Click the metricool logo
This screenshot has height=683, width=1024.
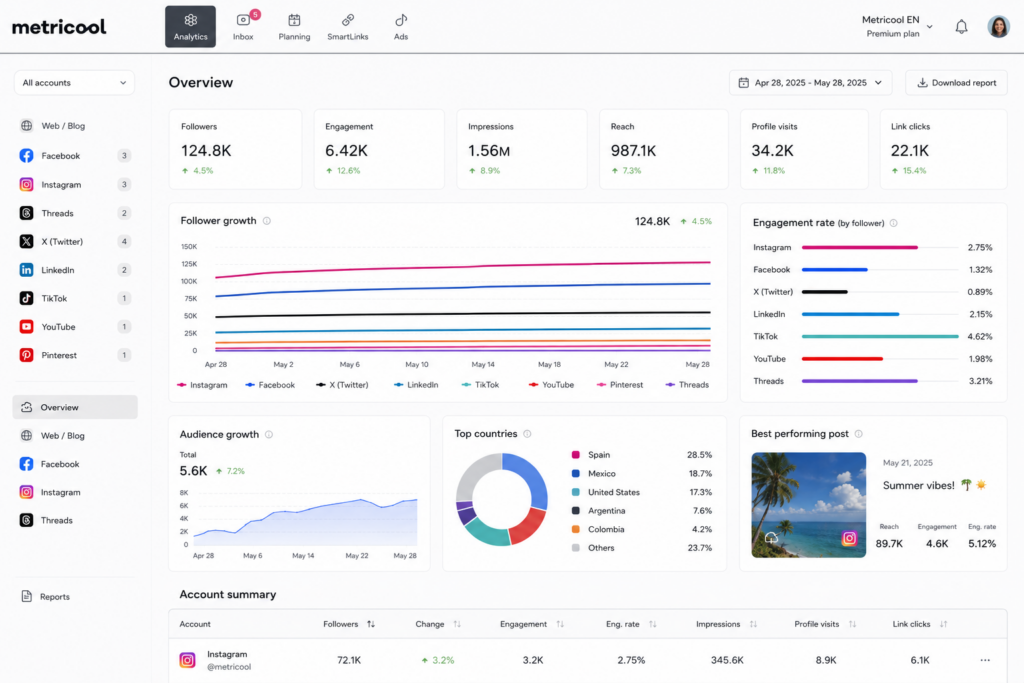[x=59, y=27]
